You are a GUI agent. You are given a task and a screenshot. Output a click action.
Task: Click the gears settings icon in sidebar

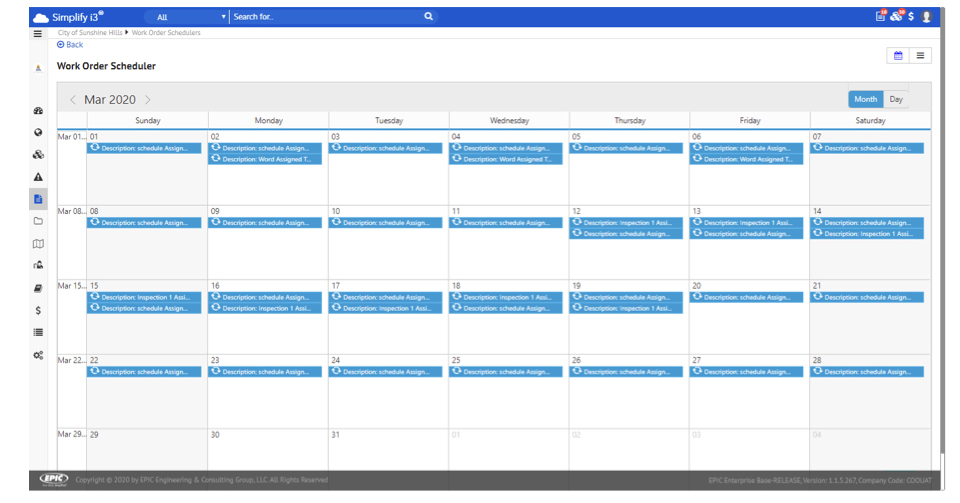coord(38,354)
